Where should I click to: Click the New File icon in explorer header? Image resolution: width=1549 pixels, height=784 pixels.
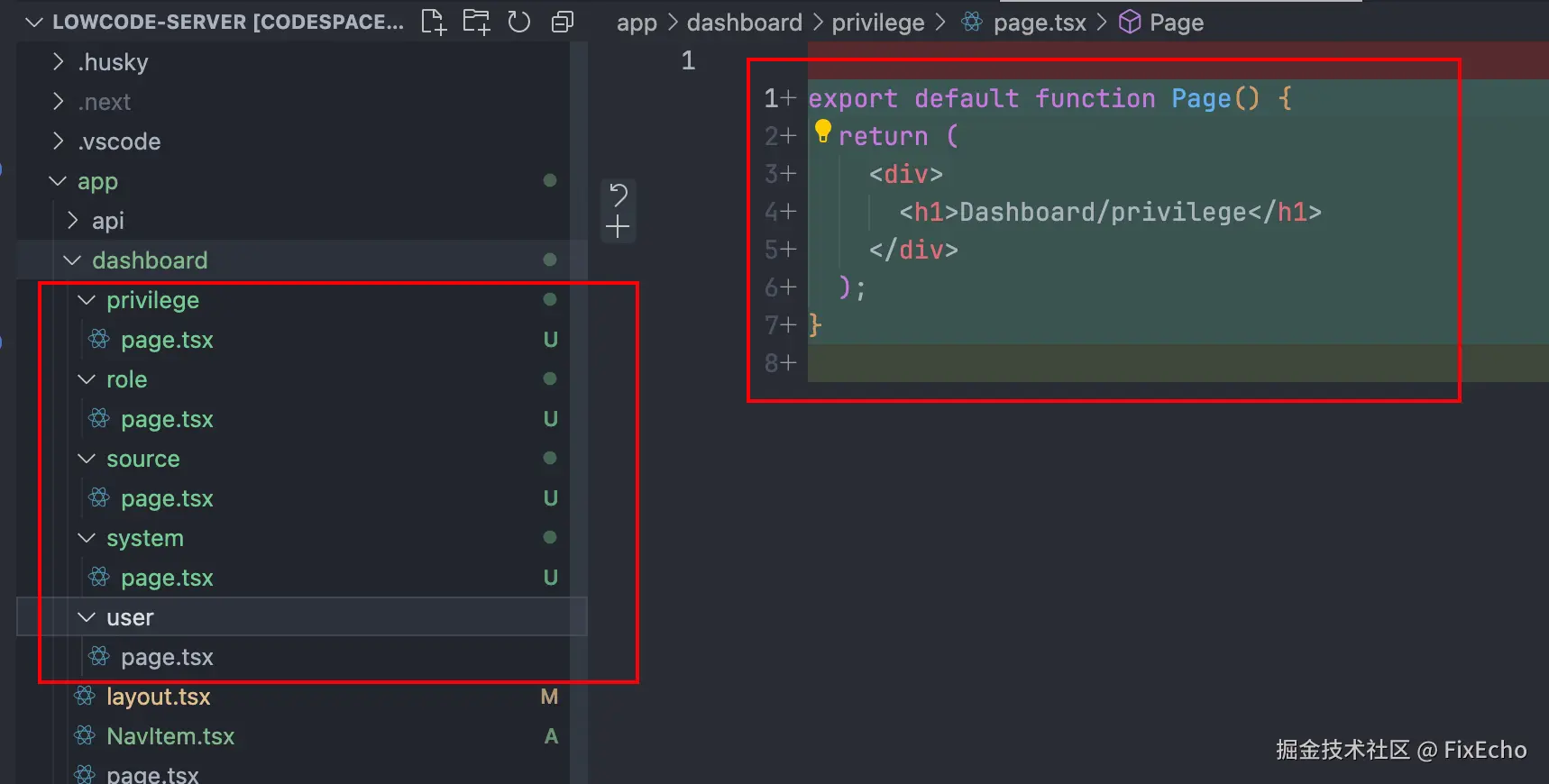(x=434, y=22)
